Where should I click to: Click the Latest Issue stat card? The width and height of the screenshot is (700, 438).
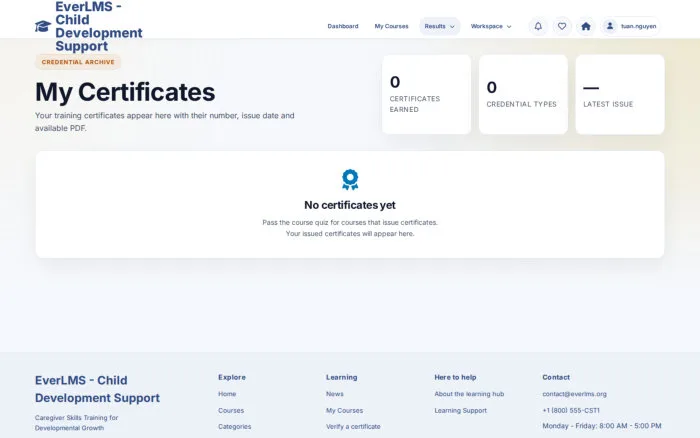click(620, 94)
